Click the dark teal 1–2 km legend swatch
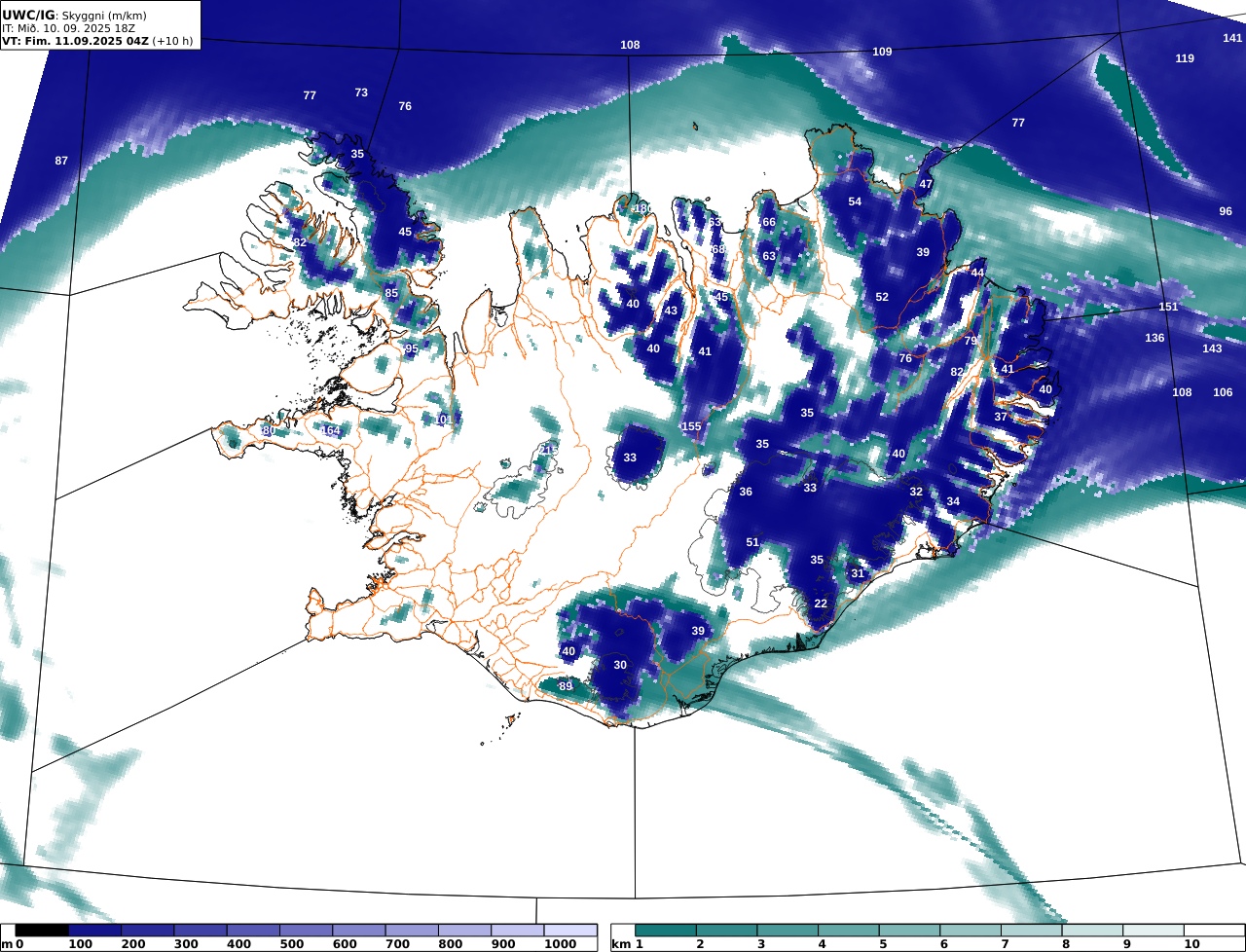Image resolution: width=1246 pixels, height=952 pixels. tap(666, 931)
